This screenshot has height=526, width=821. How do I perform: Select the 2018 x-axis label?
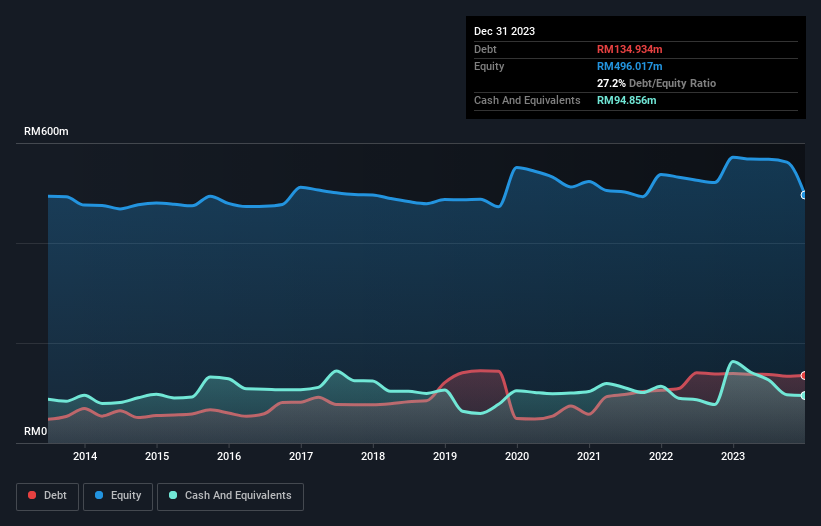point(373,456)
